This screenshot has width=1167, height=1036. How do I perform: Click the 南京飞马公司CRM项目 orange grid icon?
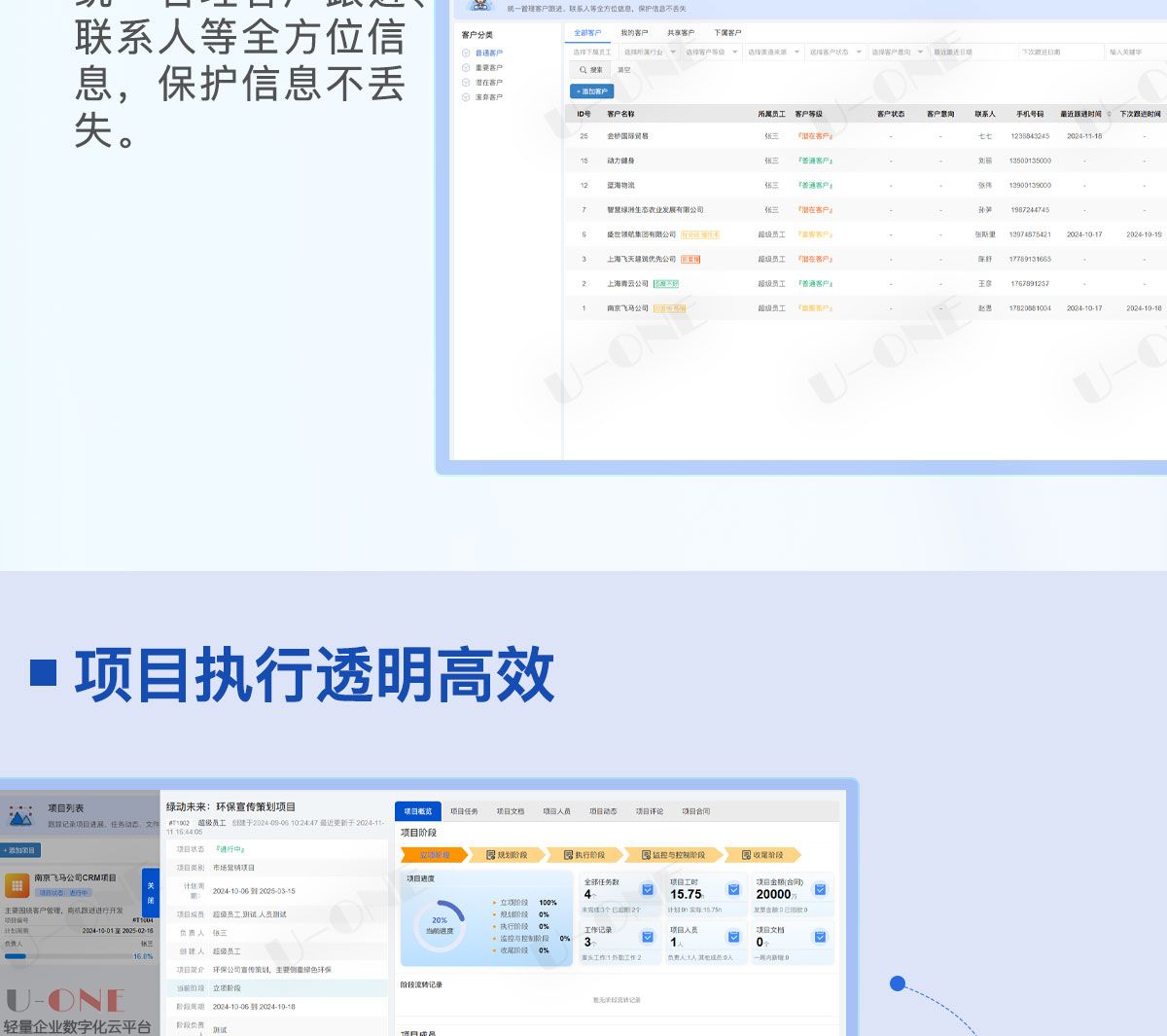pos(17,885)
